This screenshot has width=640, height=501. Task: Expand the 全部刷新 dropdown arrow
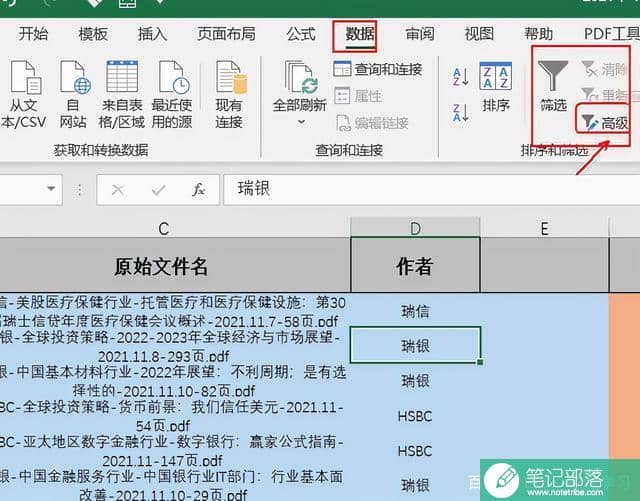(301, 122)
